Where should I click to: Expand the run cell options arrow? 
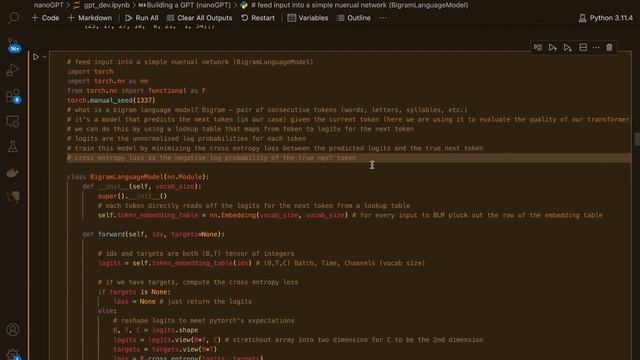click(44, 57)
